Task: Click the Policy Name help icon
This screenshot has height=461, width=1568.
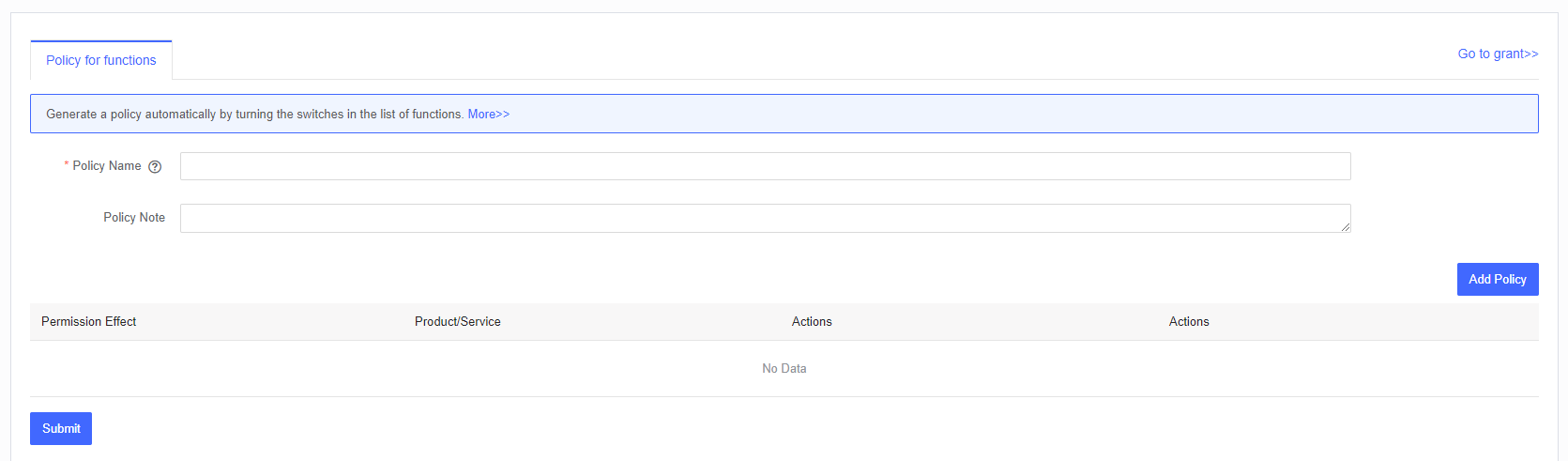Action: coord(156,167)
